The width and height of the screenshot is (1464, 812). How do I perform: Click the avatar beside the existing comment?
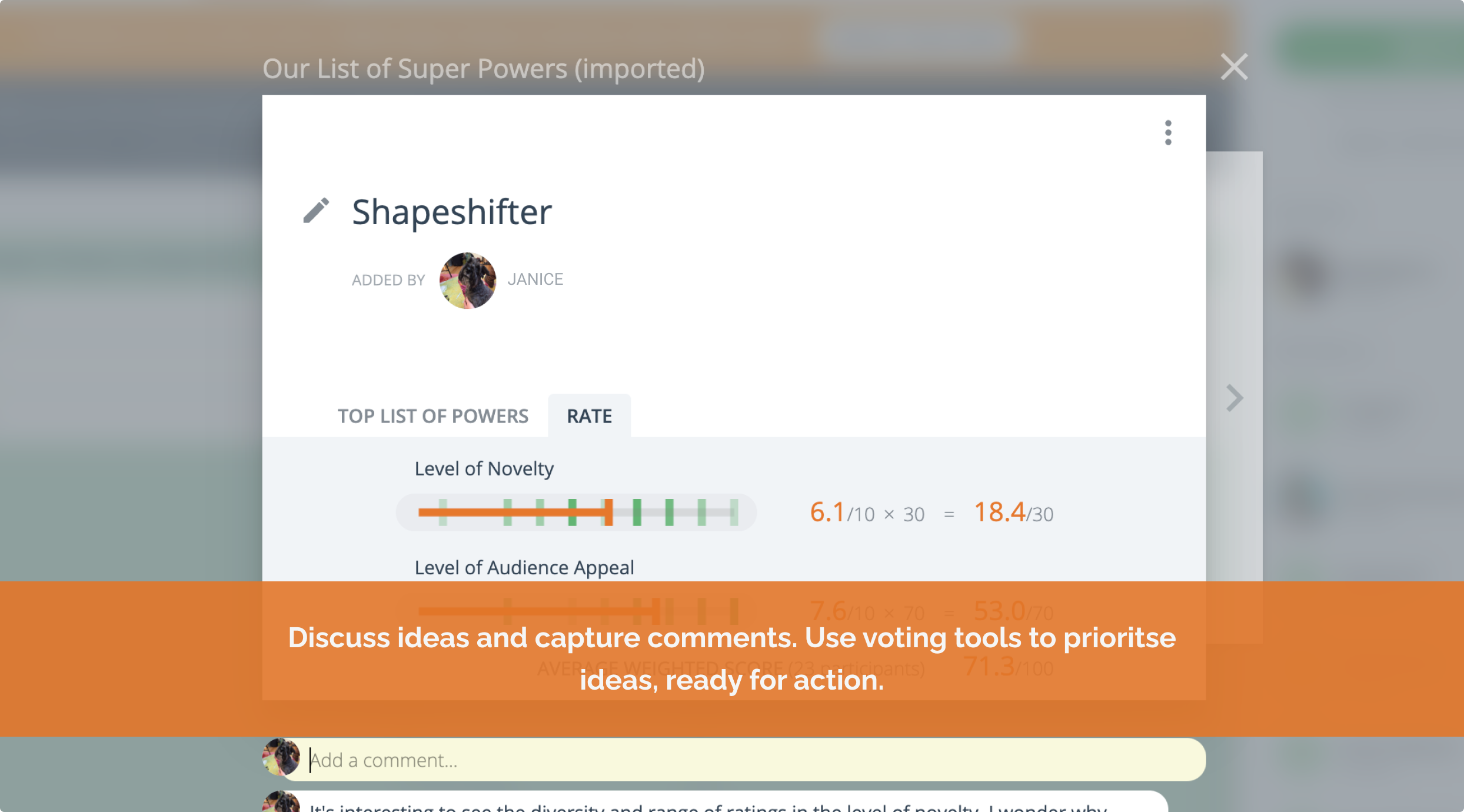tap(281, 803)
